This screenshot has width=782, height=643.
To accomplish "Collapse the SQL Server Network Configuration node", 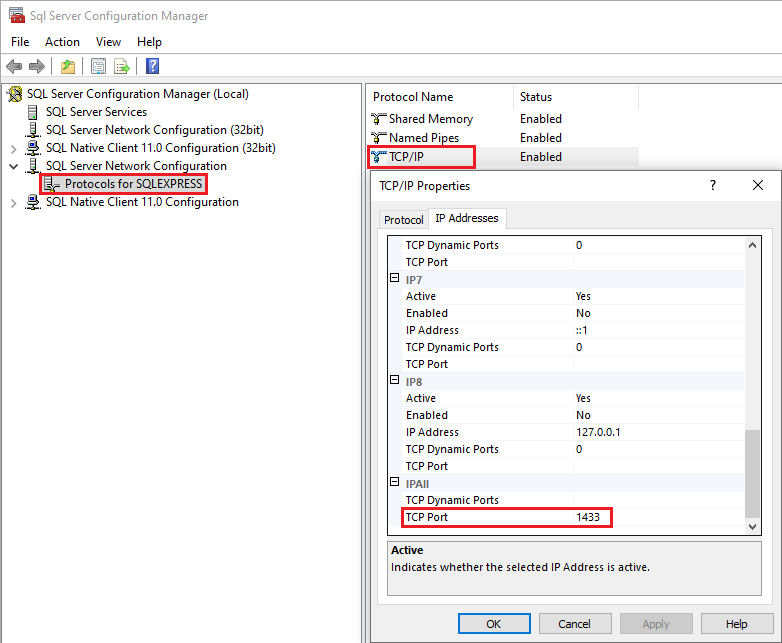I will [x=13, y=166].
